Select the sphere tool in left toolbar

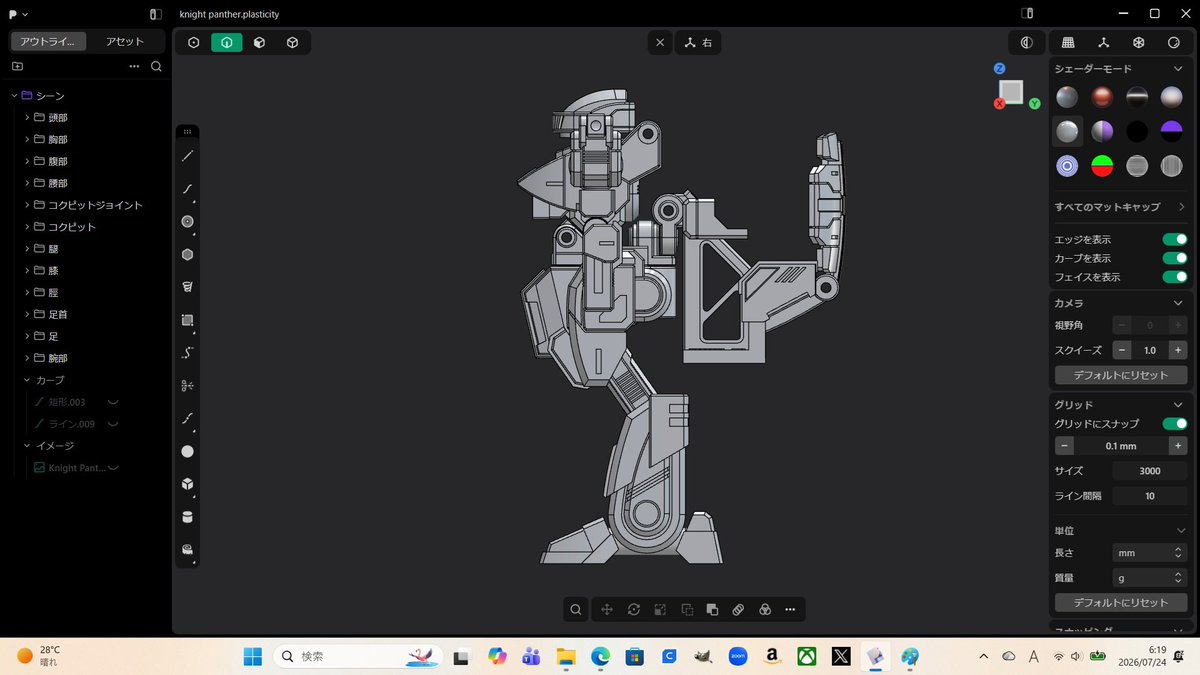pos(187,451)
